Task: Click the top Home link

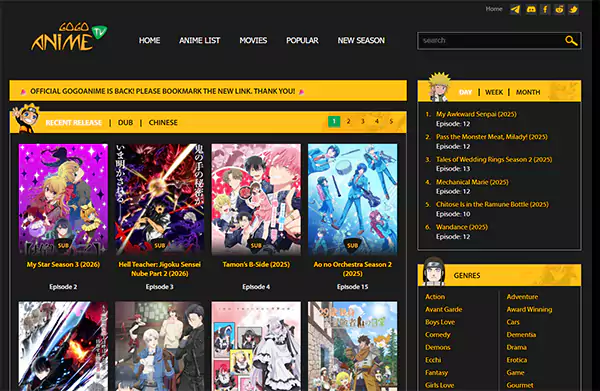Action: point(494,9)
